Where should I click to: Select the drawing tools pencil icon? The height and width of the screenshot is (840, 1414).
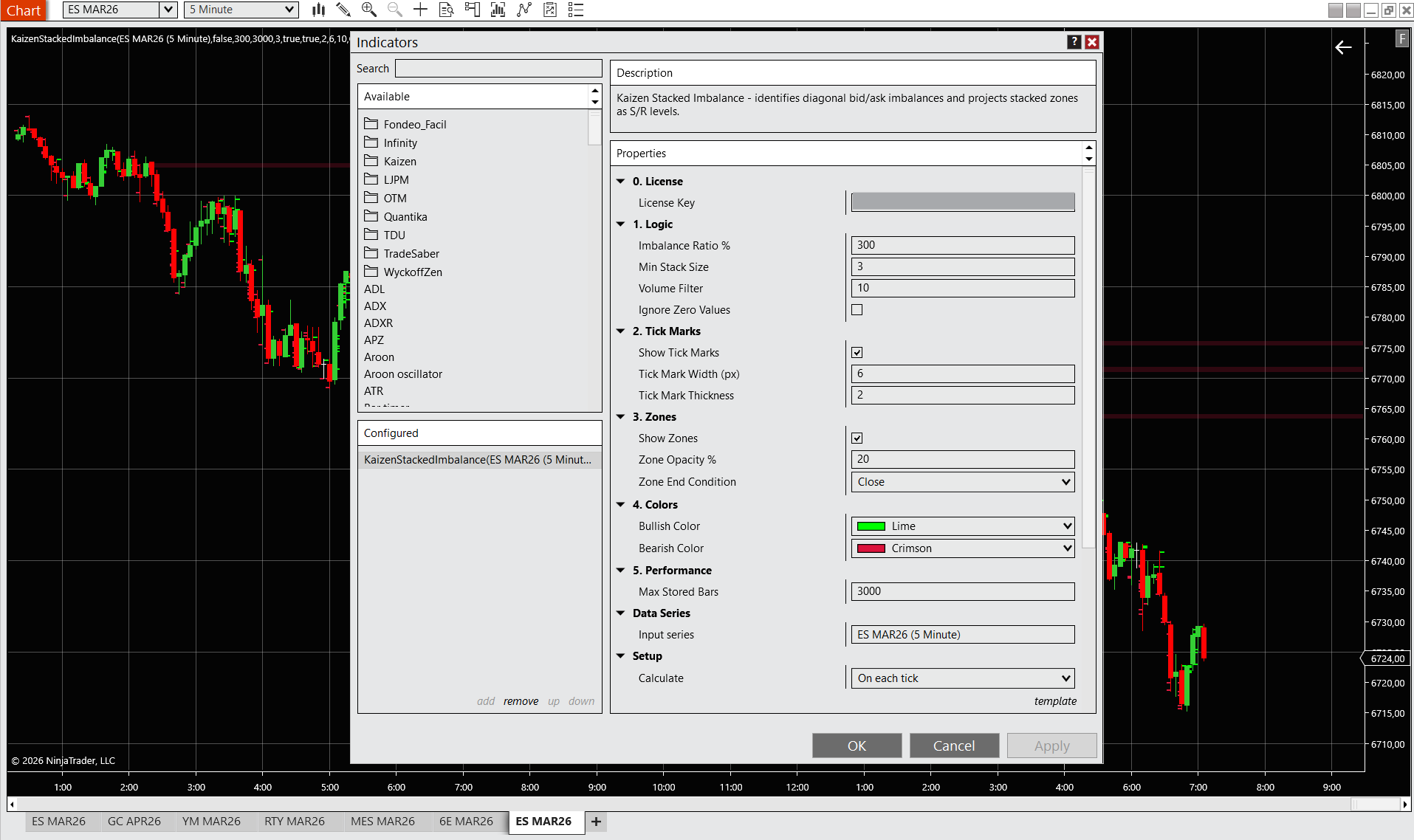tap(343, 10)
